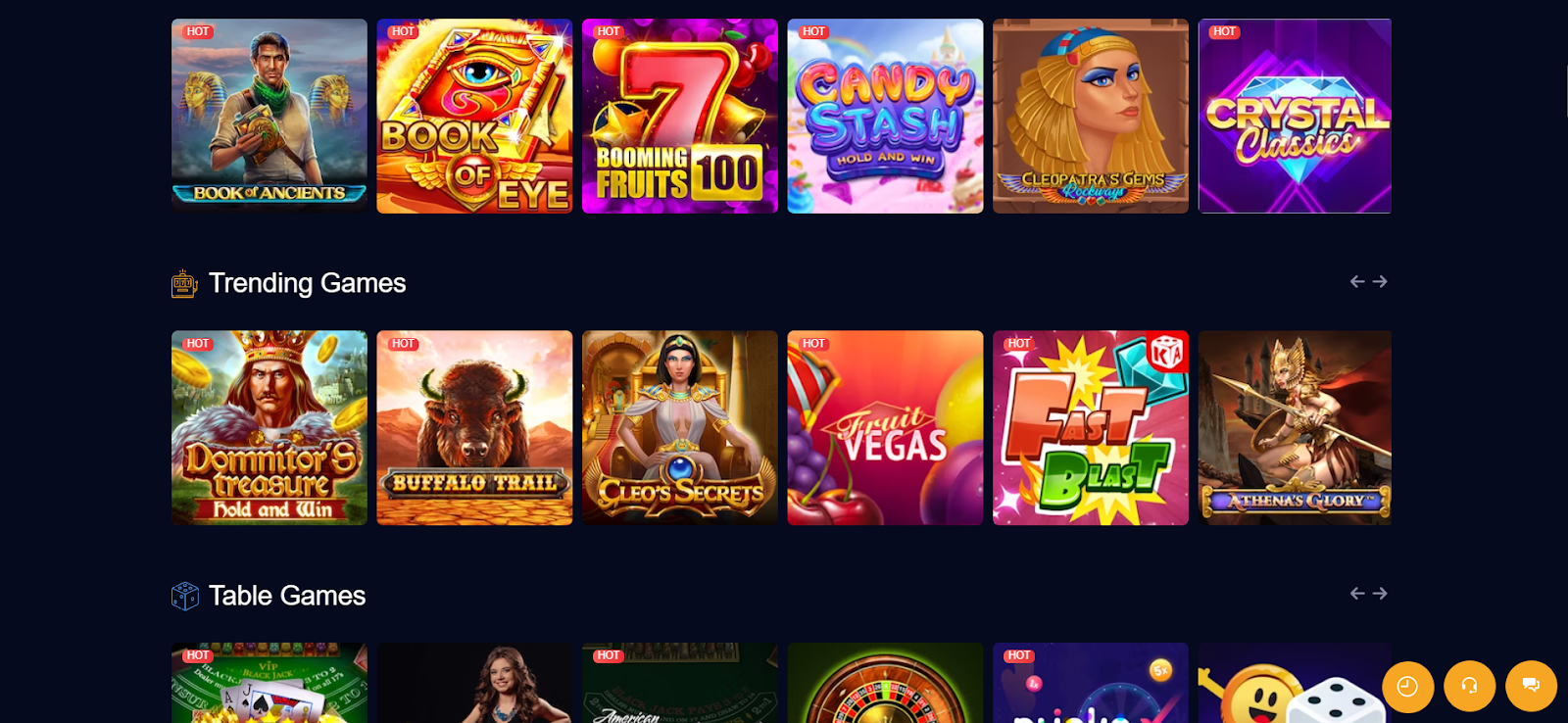Open the Fruit Vegas slot
The image size is (1568, 723).
click(x=885, y=428)
